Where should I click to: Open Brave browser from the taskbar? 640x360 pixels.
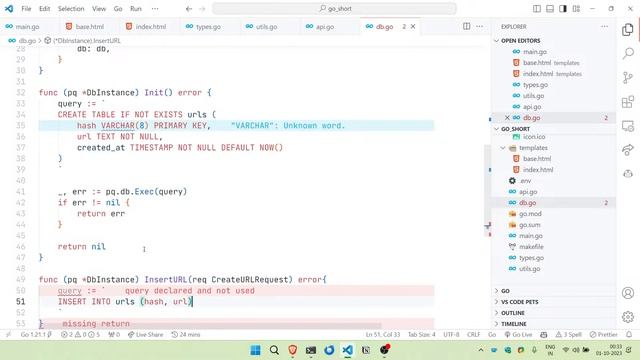click(293, 350)
